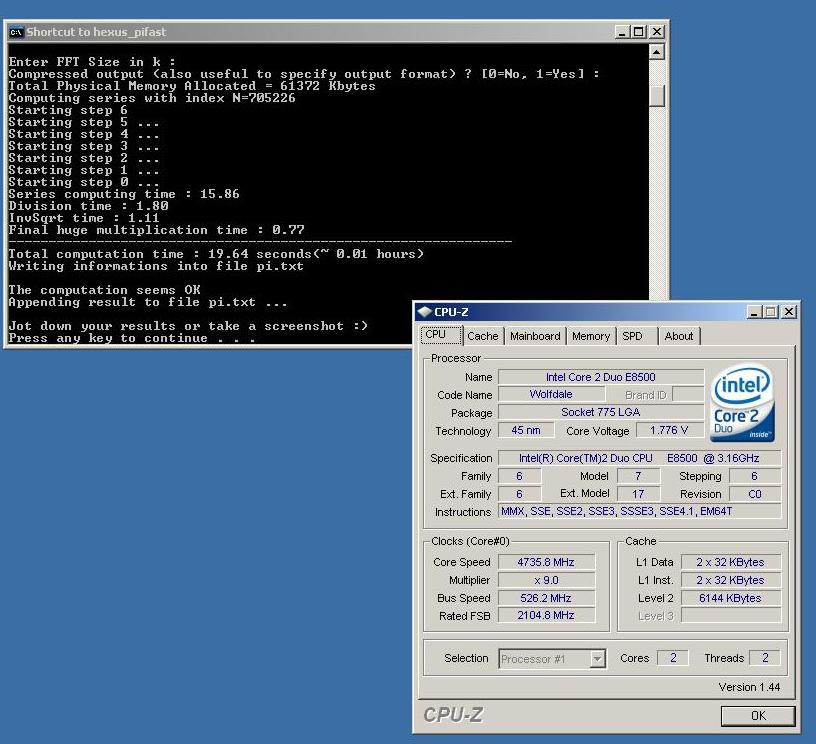
Task: Click the Specification field text
Action: point(640,458)
